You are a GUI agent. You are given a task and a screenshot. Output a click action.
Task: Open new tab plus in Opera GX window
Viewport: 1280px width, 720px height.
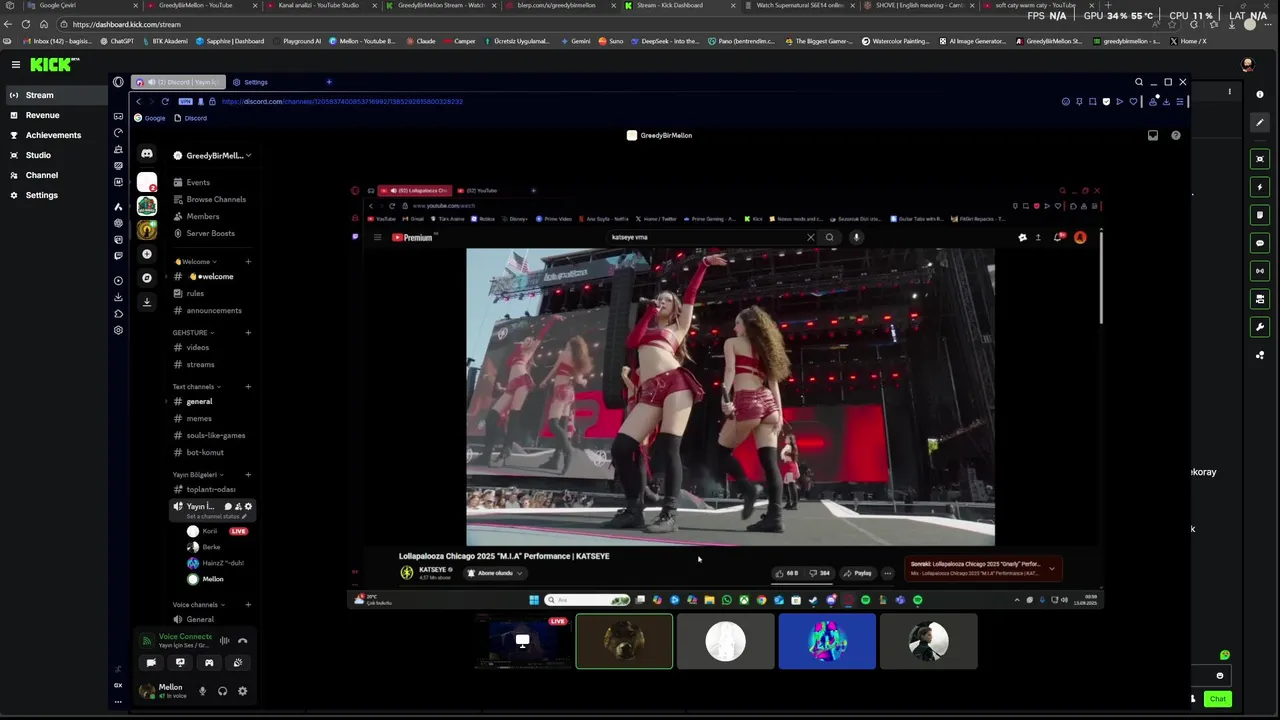(329, 82)
